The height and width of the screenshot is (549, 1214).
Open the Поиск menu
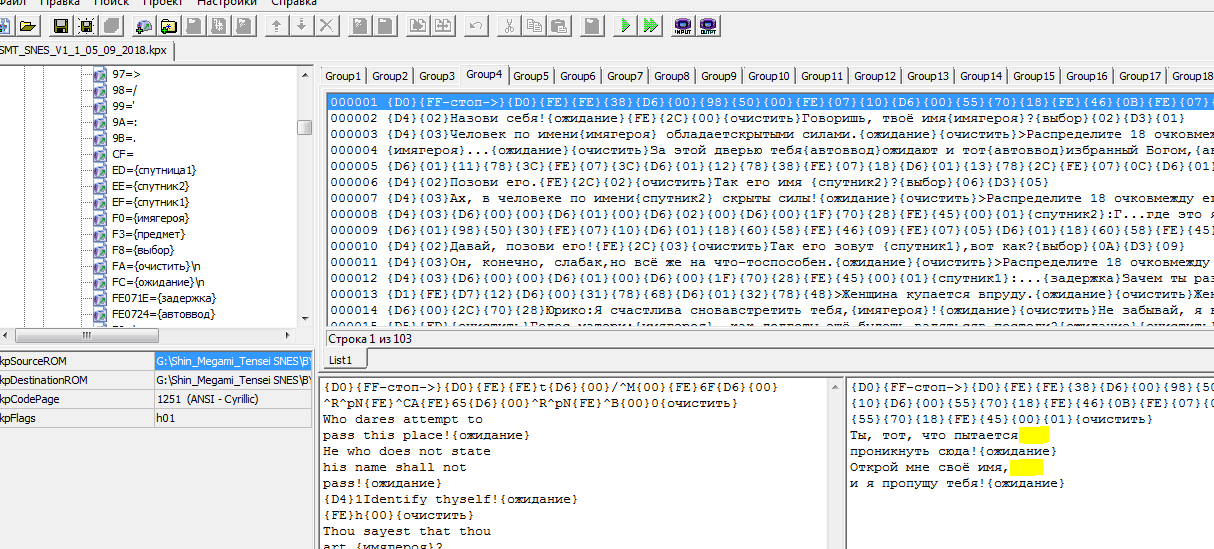click(x=111, y=4)
